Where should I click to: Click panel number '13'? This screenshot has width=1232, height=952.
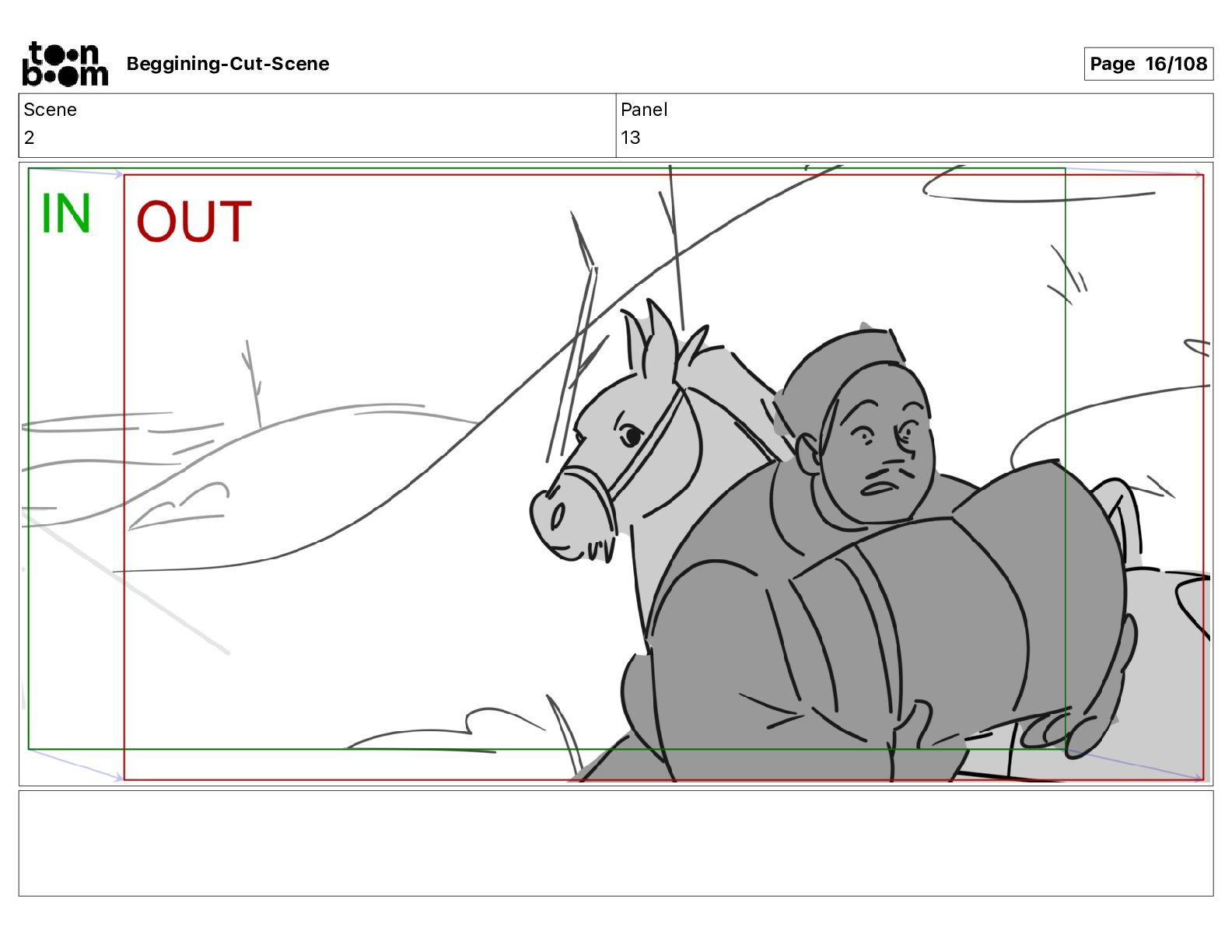631,138
